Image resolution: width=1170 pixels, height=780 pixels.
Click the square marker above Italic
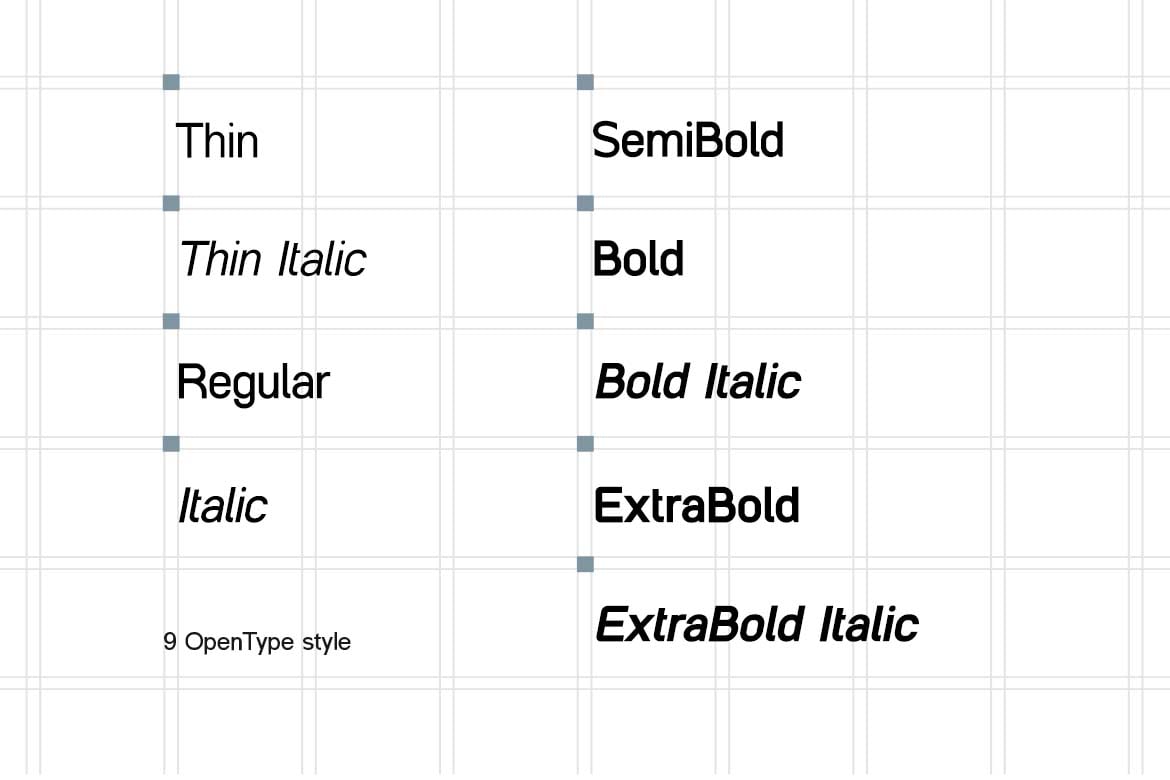[171, 443]
